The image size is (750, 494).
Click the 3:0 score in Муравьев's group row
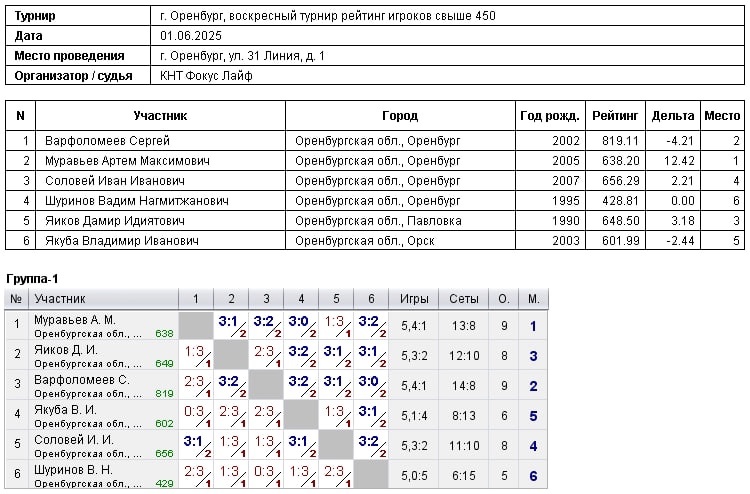(x=299, y=321)
